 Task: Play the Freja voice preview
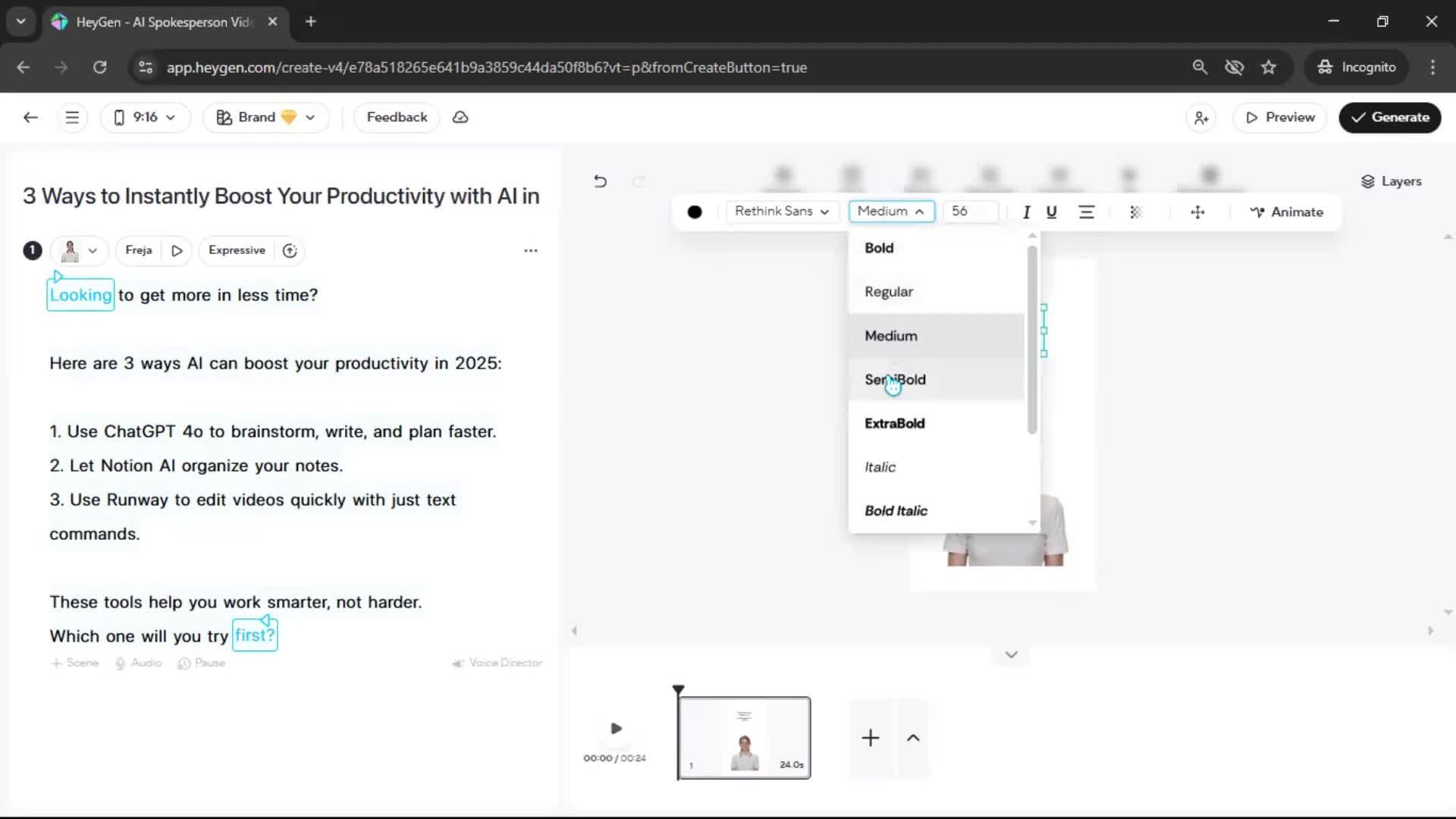coord(177,250)
